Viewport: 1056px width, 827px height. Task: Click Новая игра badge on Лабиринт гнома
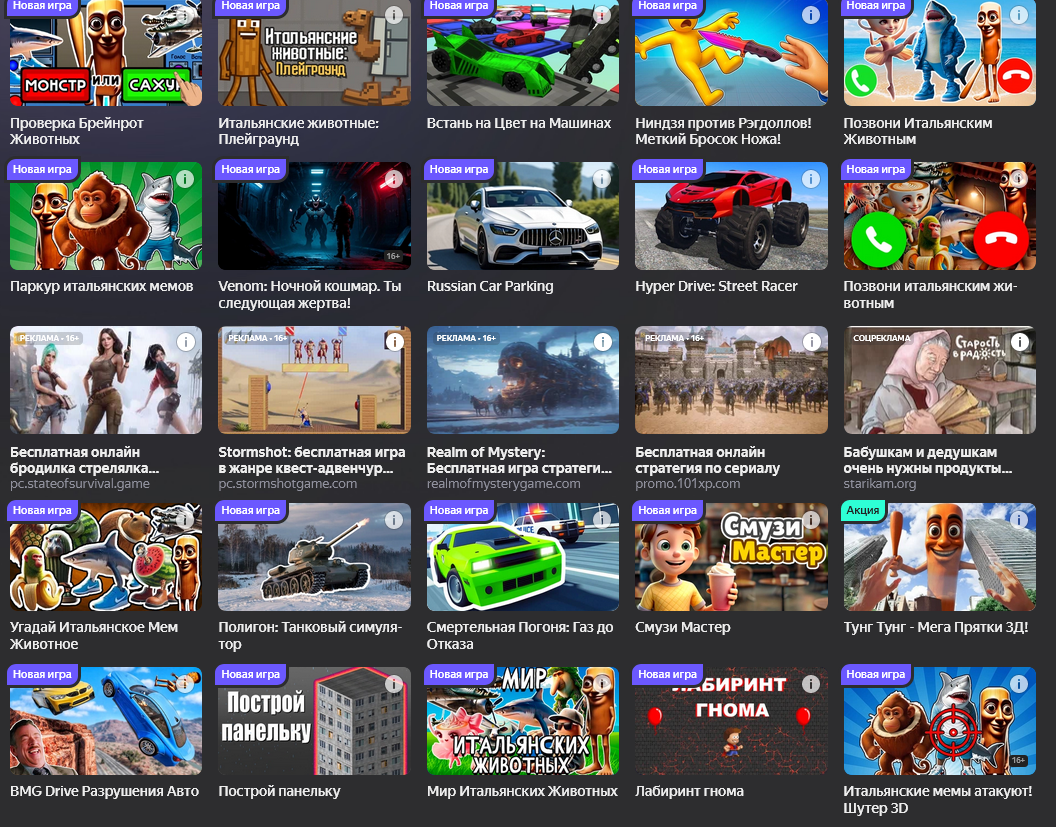[667, 674]
